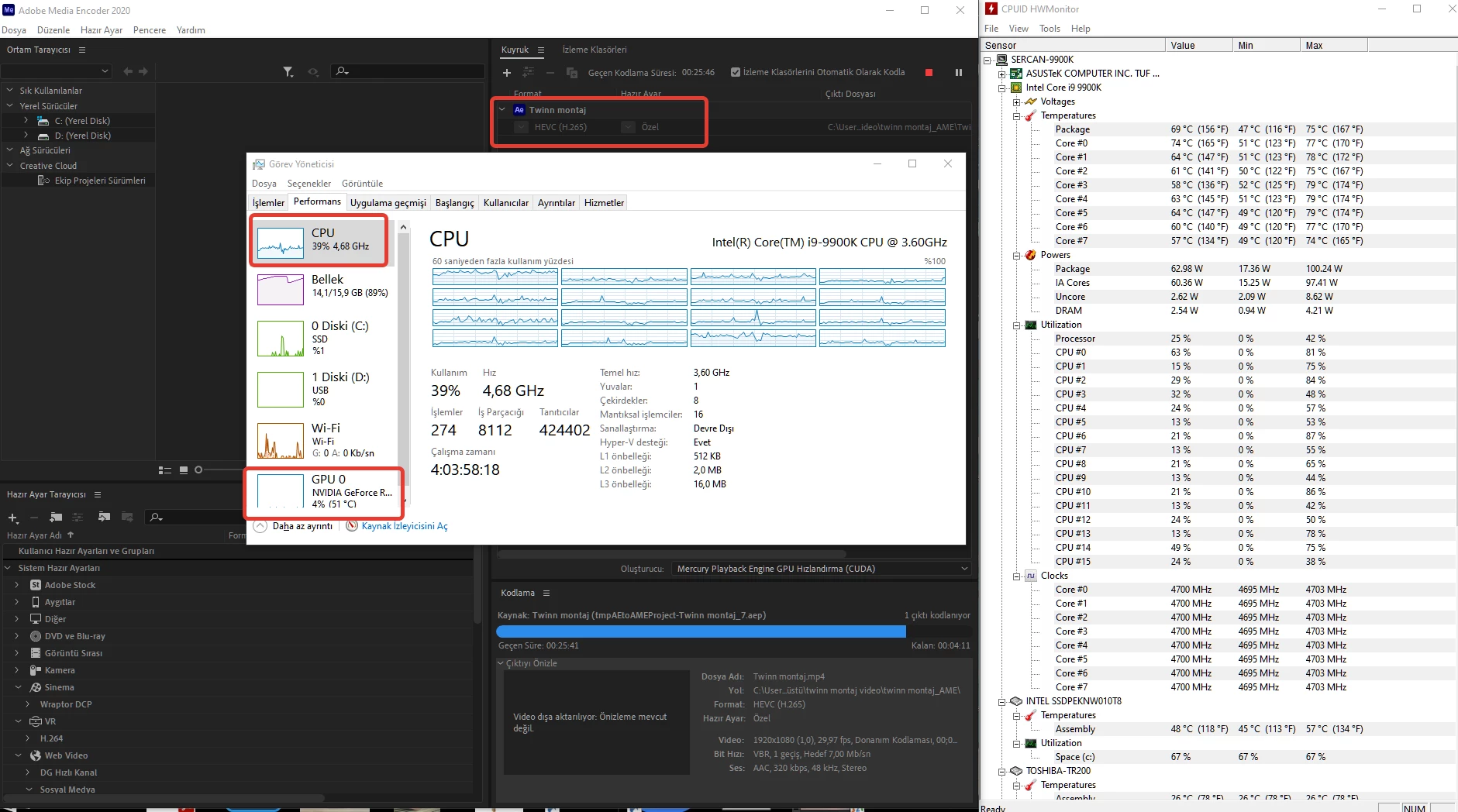The image size is (1458, 812).
Task: Open the Ortam Tarayıcısı panel menu icon
Action: (82, 50)
